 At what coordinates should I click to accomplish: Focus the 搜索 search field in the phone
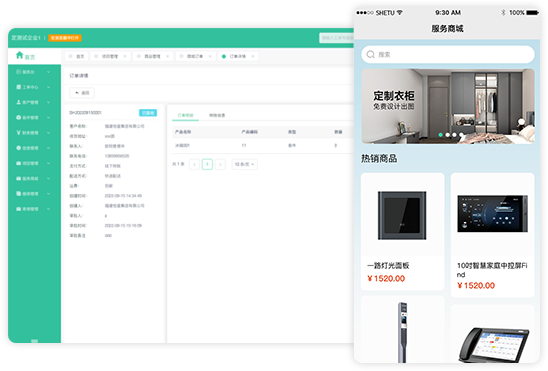(x=448, y=54)
